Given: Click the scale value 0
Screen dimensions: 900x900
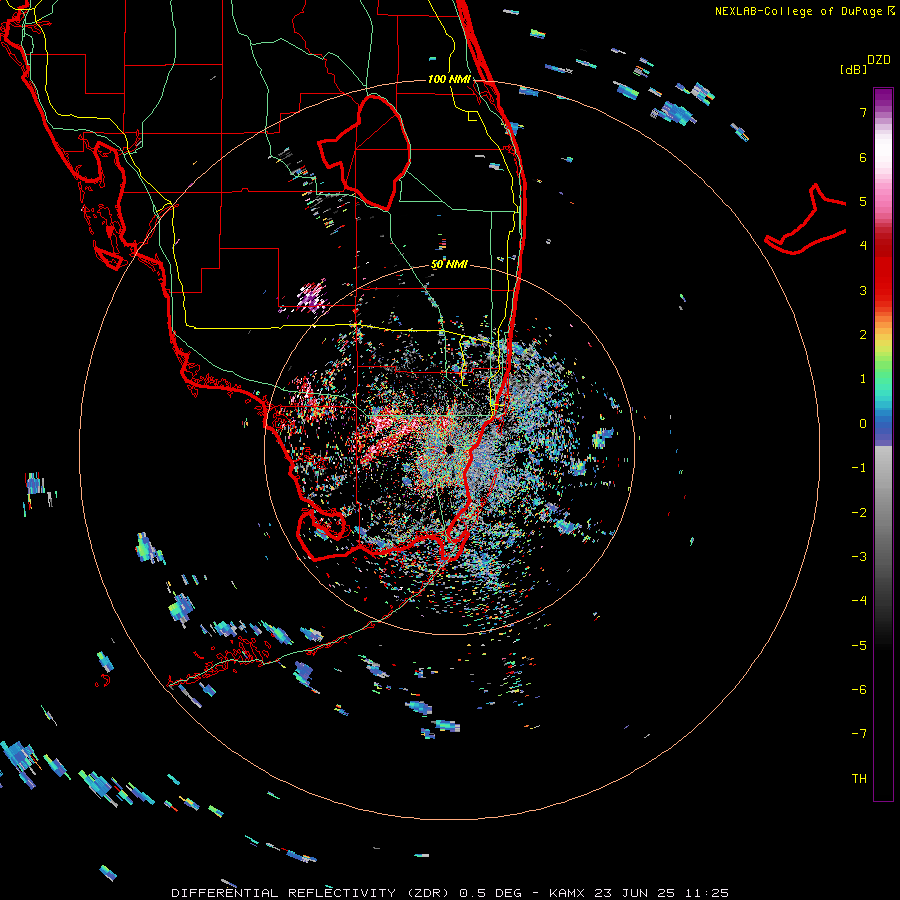Looking at the screenshot, I should (863, 424).
